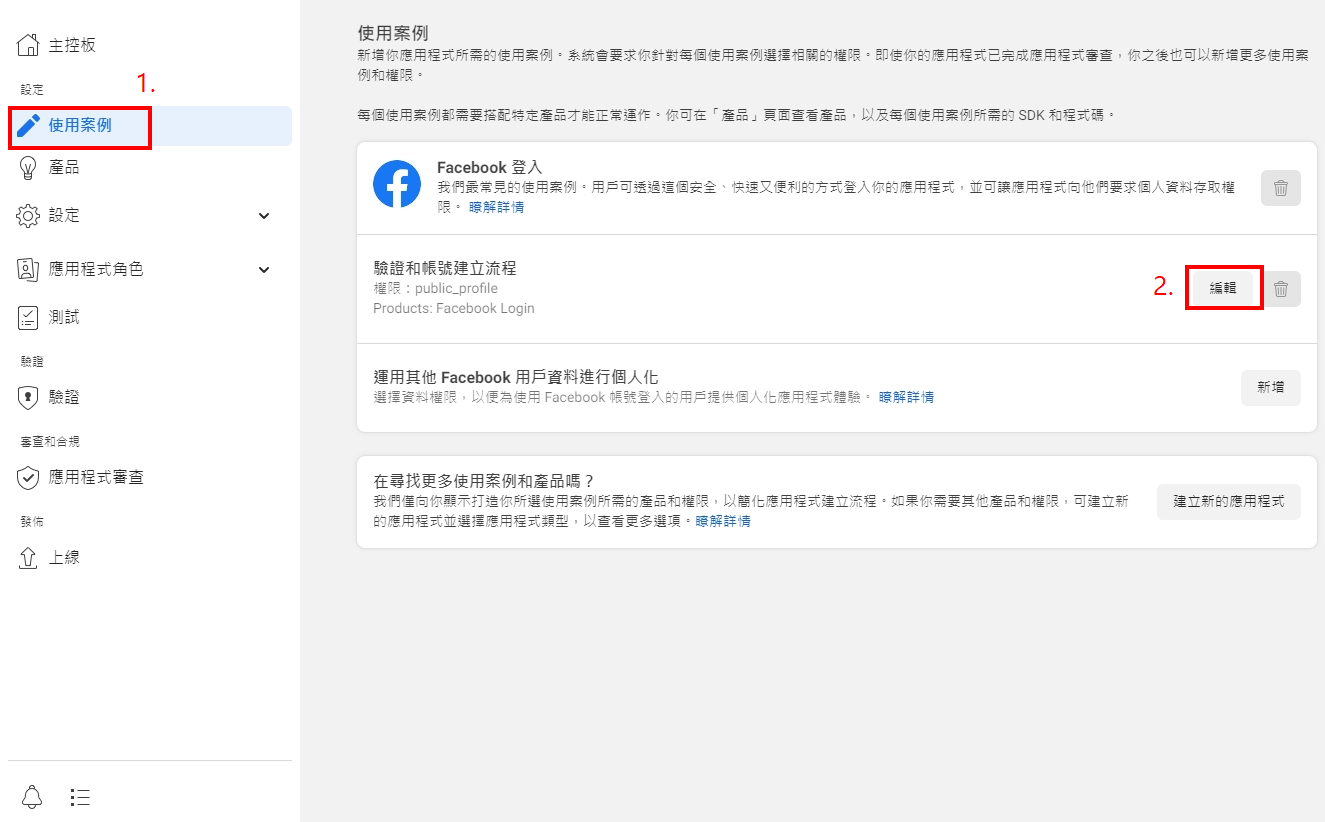Expand the 應用程式角色 chevron
Viewport: 1325px width, 822px height.
(x=264, y=269)
